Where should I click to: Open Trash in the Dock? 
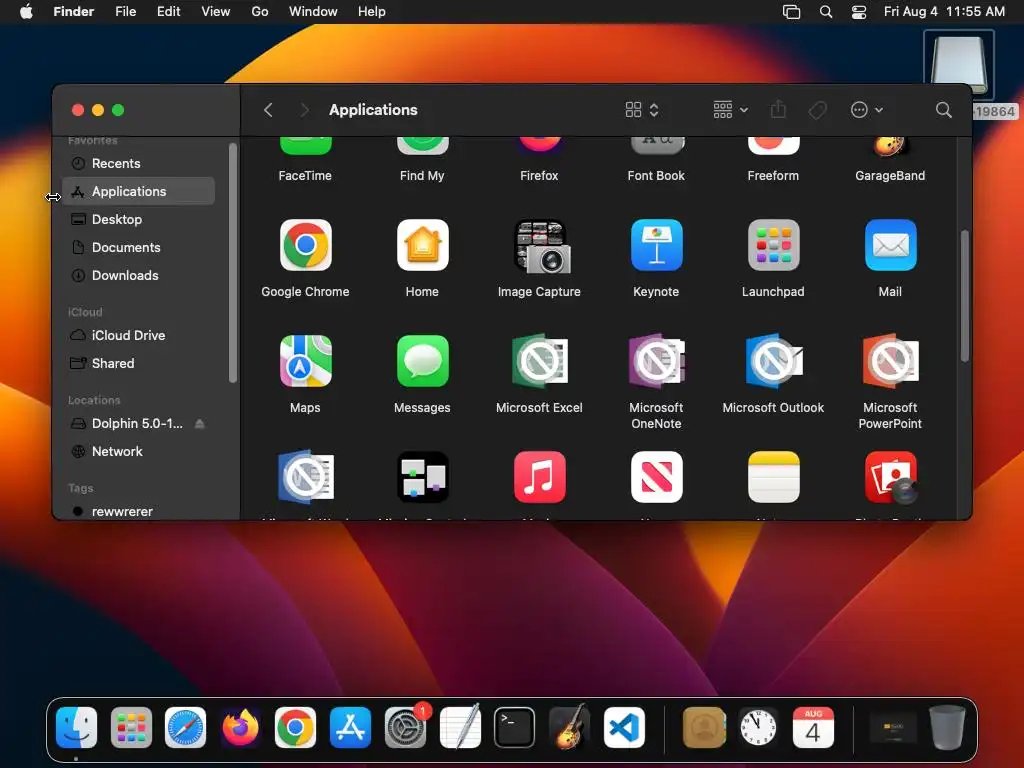[947, 728]
